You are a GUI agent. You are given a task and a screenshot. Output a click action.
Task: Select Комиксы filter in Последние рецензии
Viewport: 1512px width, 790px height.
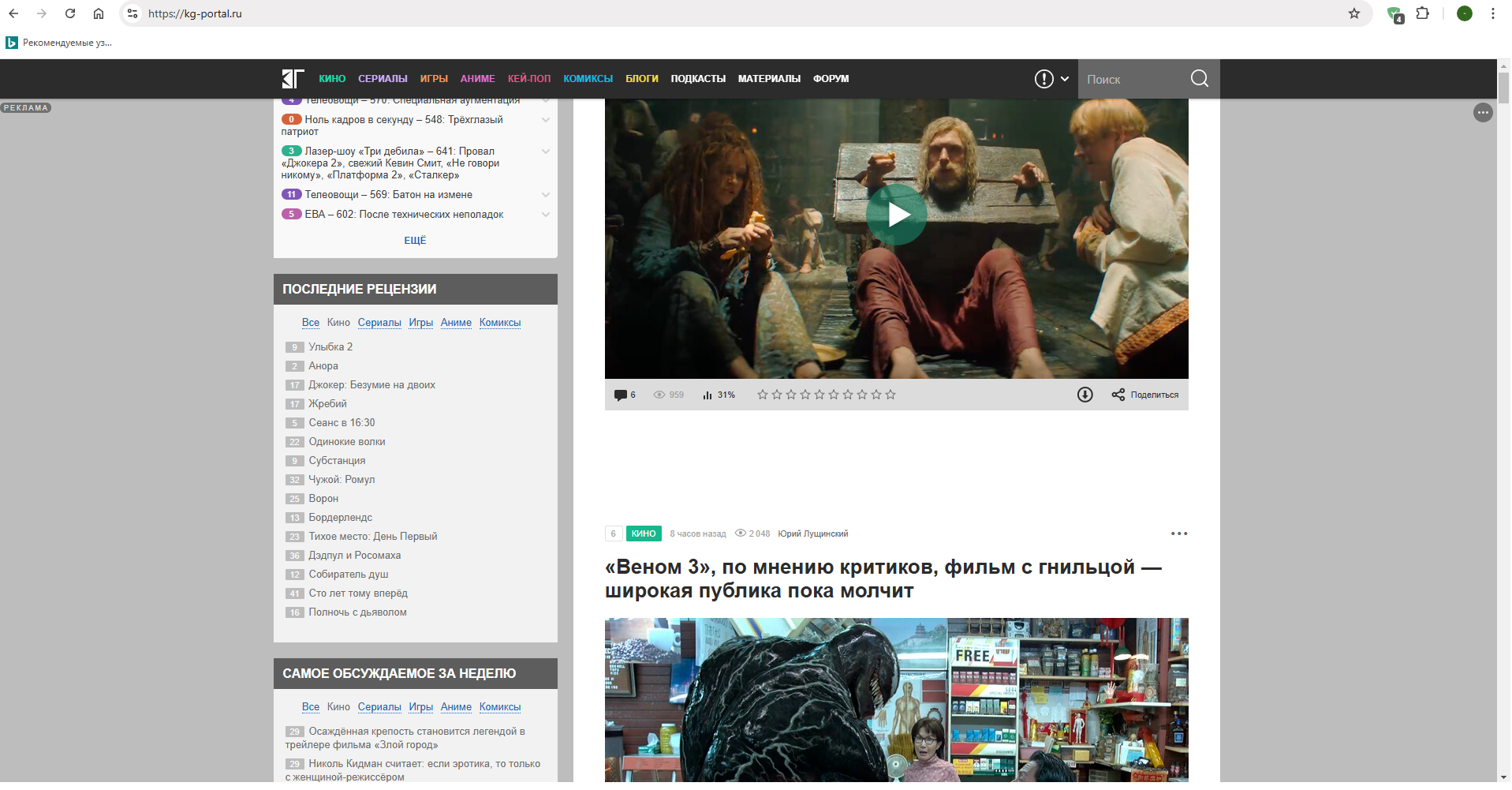coord(500,323)
